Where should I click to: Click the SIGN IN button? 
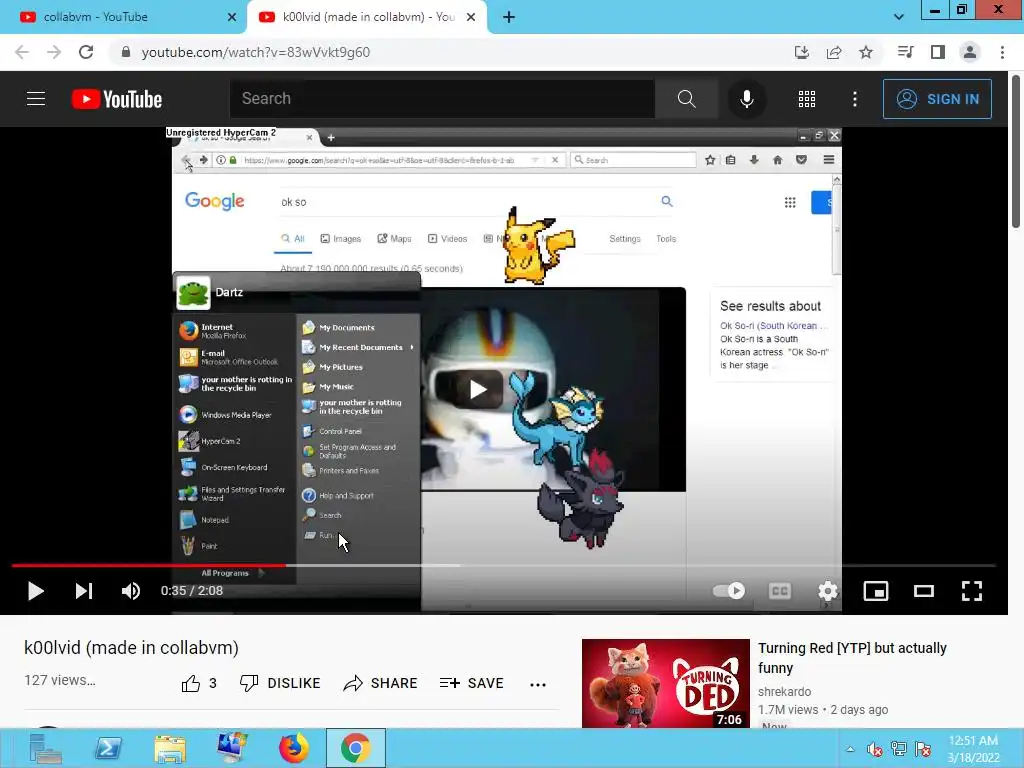(x=937, y=99)
